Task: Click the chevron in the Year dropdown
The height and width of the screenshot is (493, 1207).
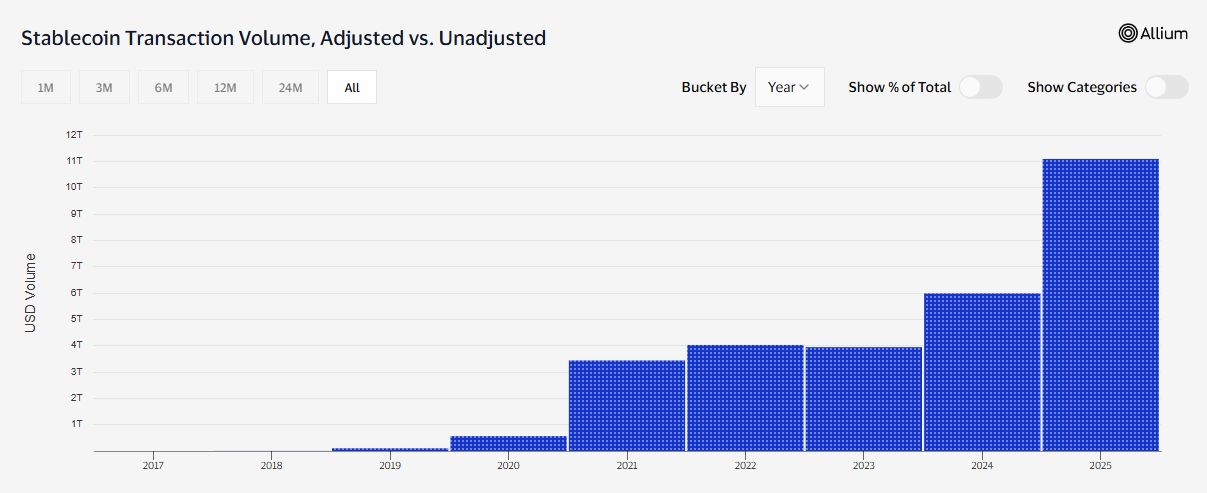Action: (x=804, y=87)
